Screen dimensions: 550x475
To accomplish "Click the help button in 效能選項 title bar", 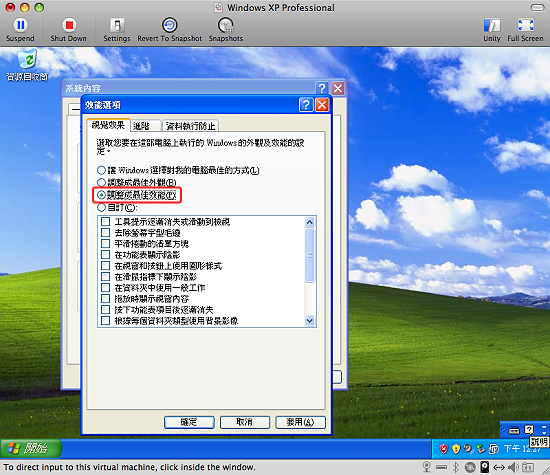I will click(x=306, y=105).
